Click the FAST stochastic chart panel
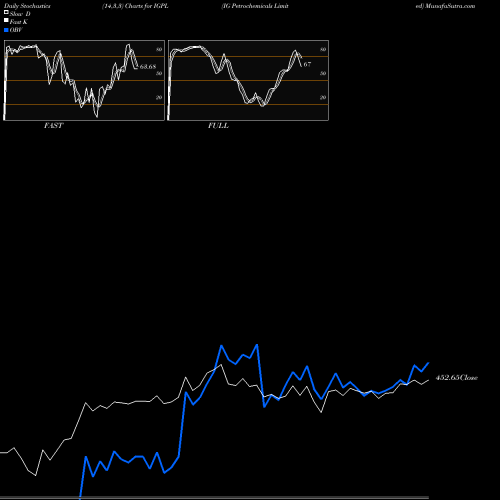500x500 pixels. (x=84, y=80)
